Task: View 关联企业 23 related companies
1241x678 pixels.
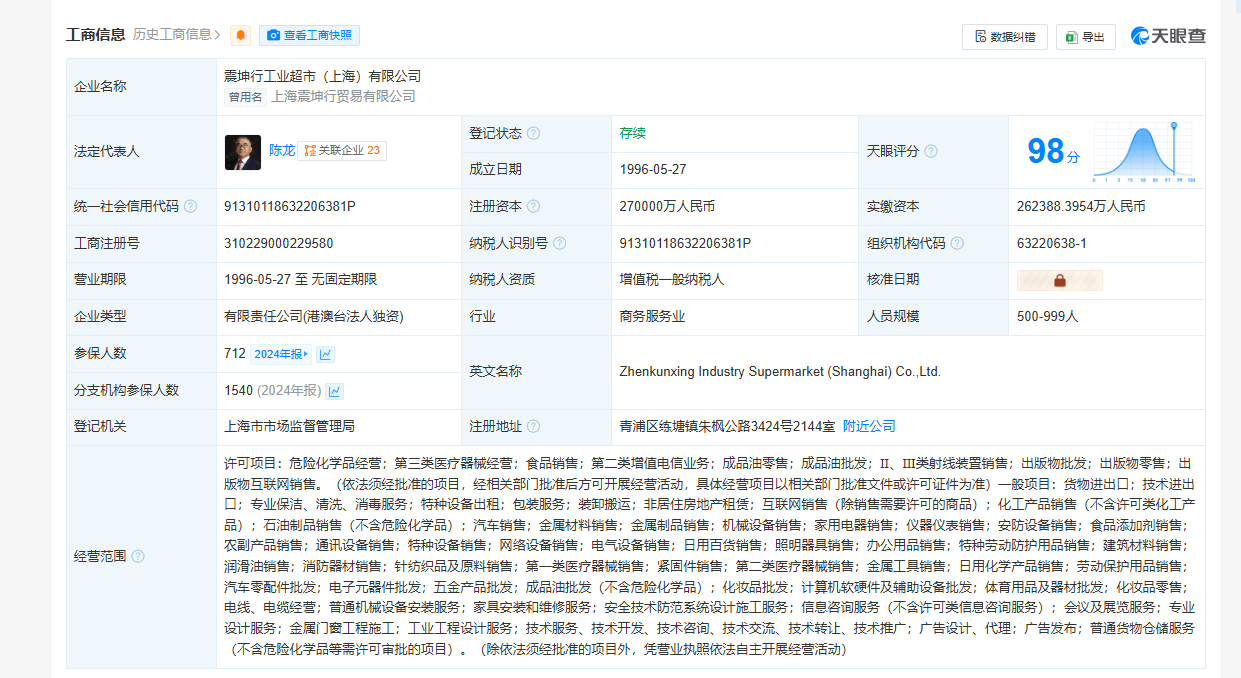Action: tap(342, 151)
